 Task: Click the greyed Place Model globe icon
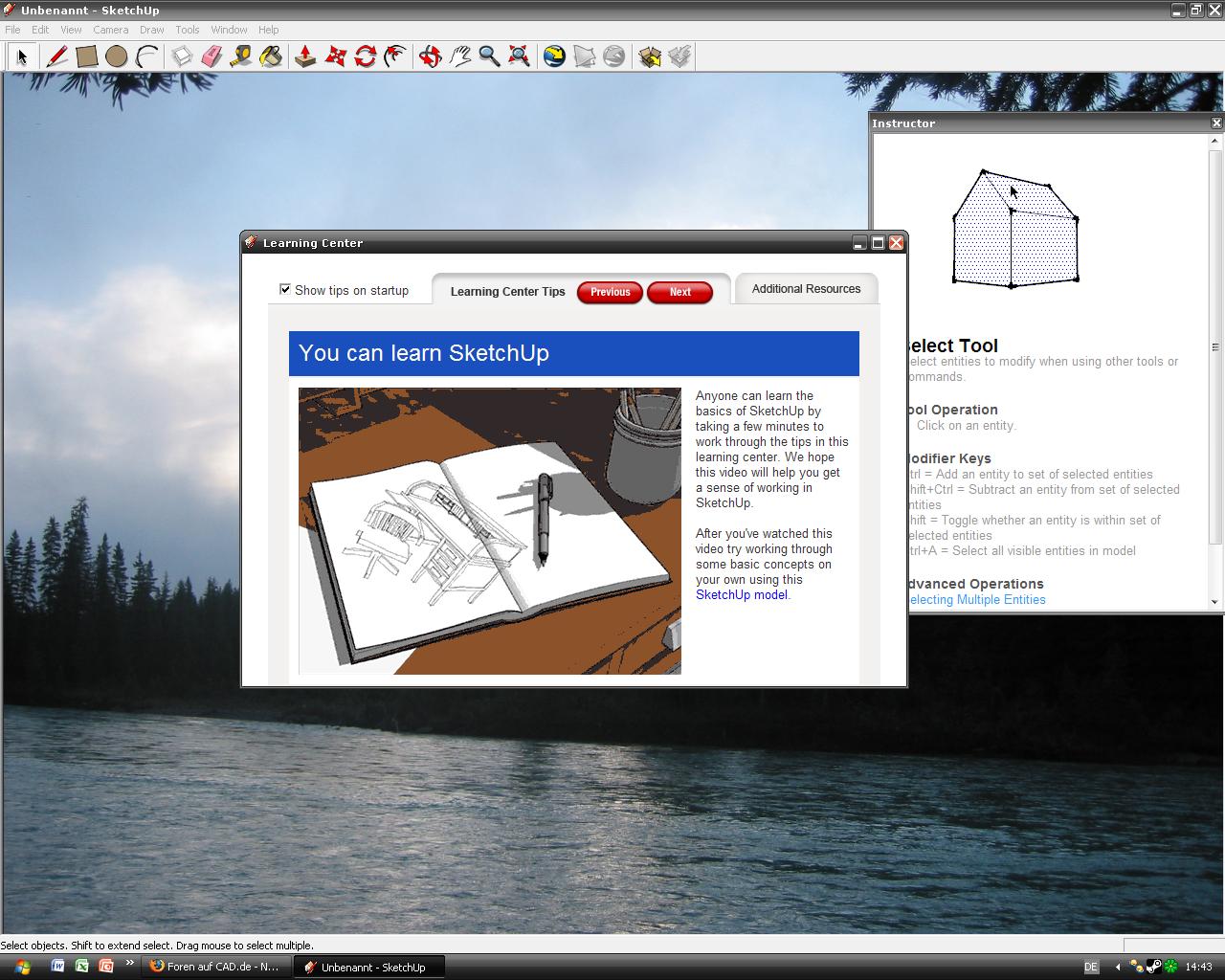pos(613,57)
